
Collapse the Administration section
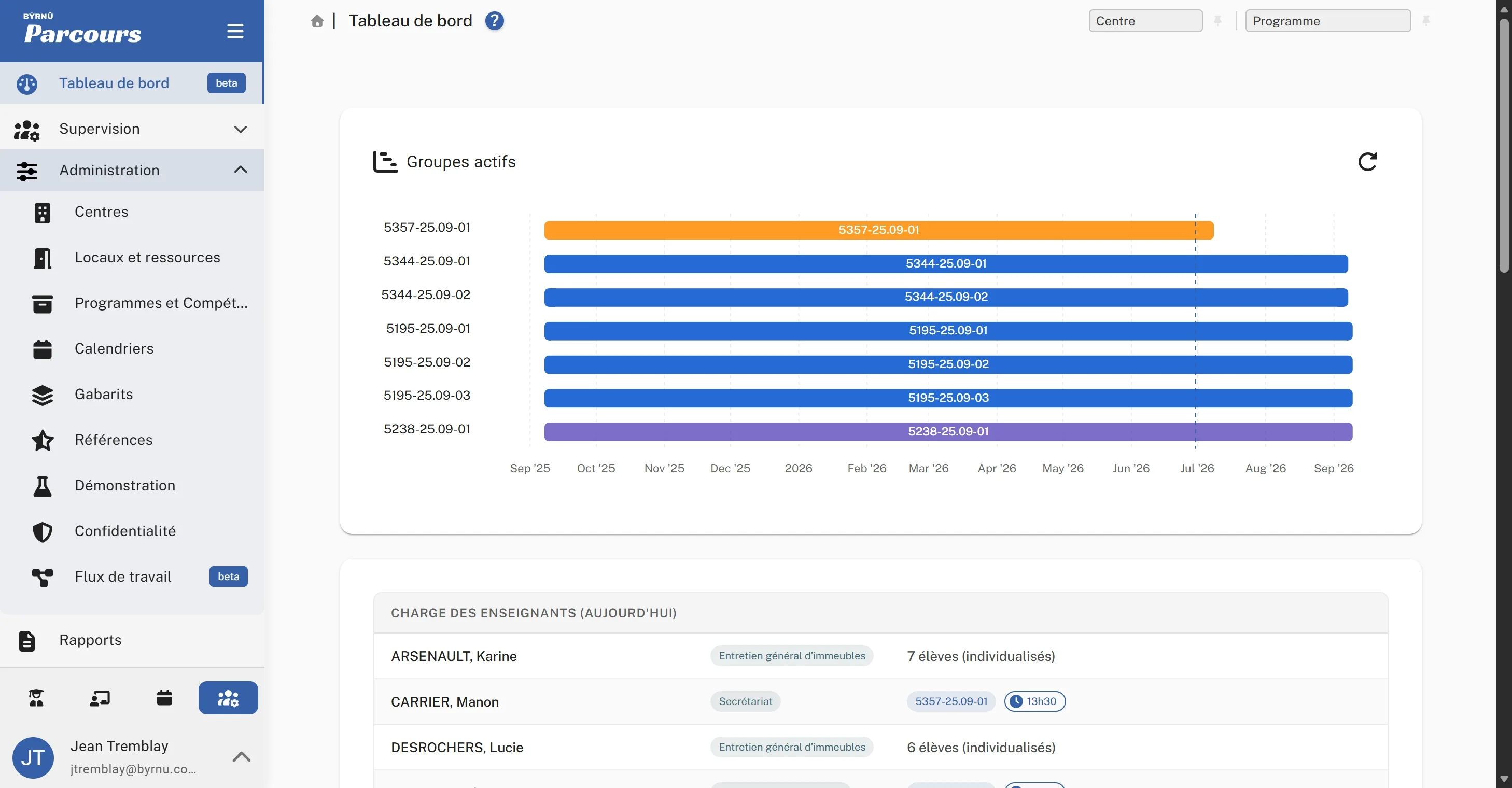pos(132,170)
